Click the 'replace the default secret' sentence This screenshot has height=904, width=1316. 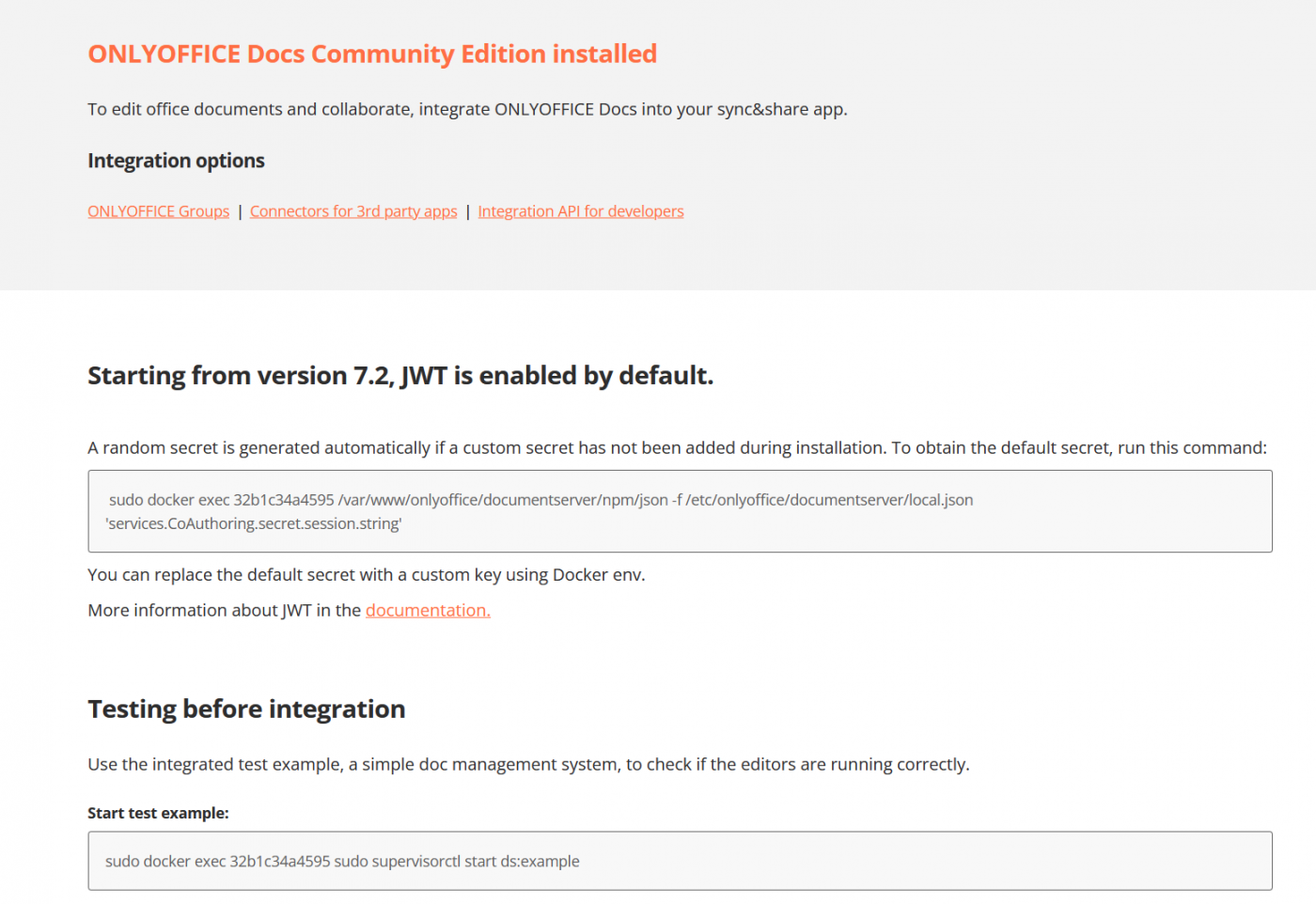[x=366, y=575]
